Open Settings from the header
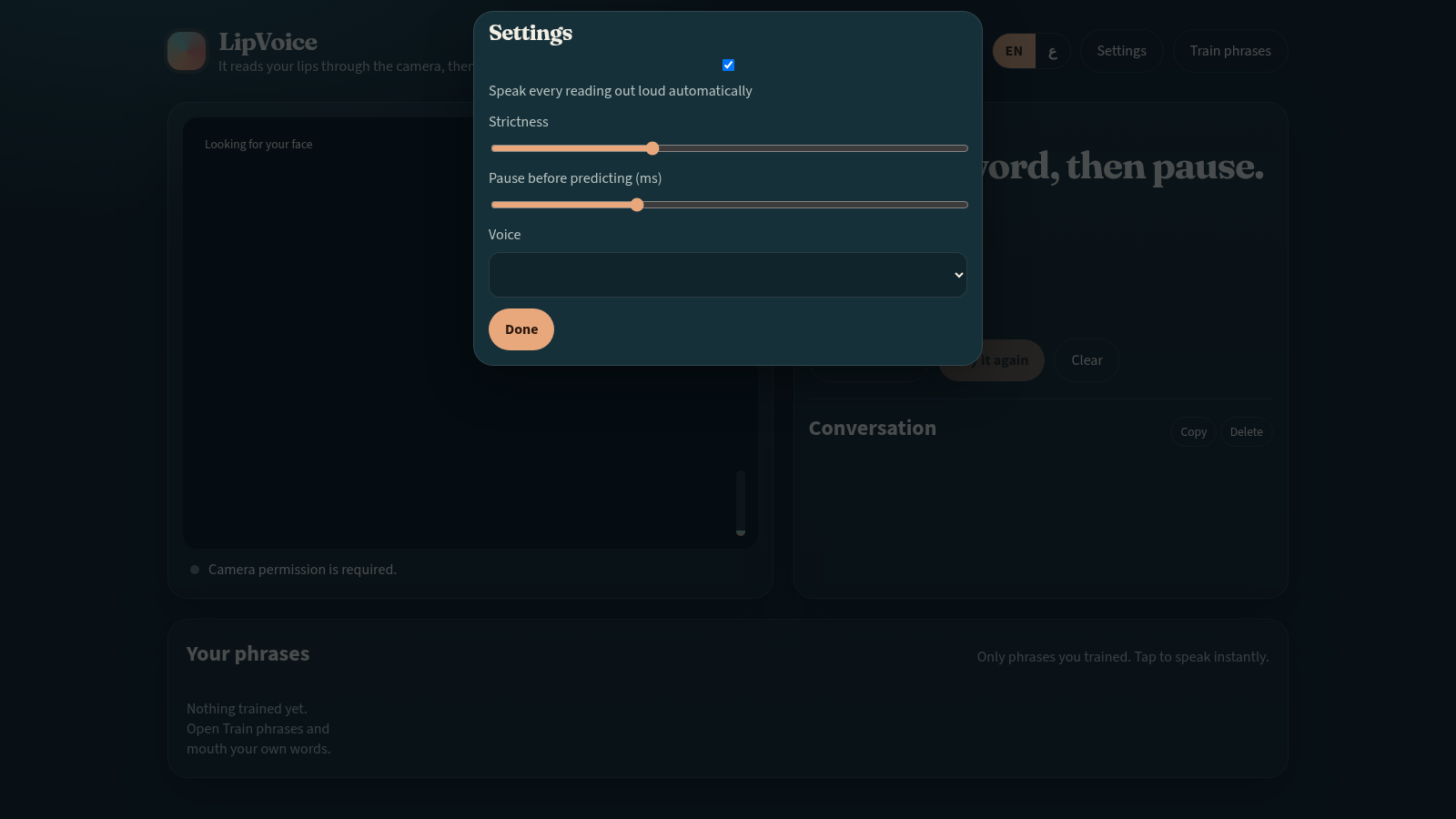 click(1121, 51)
